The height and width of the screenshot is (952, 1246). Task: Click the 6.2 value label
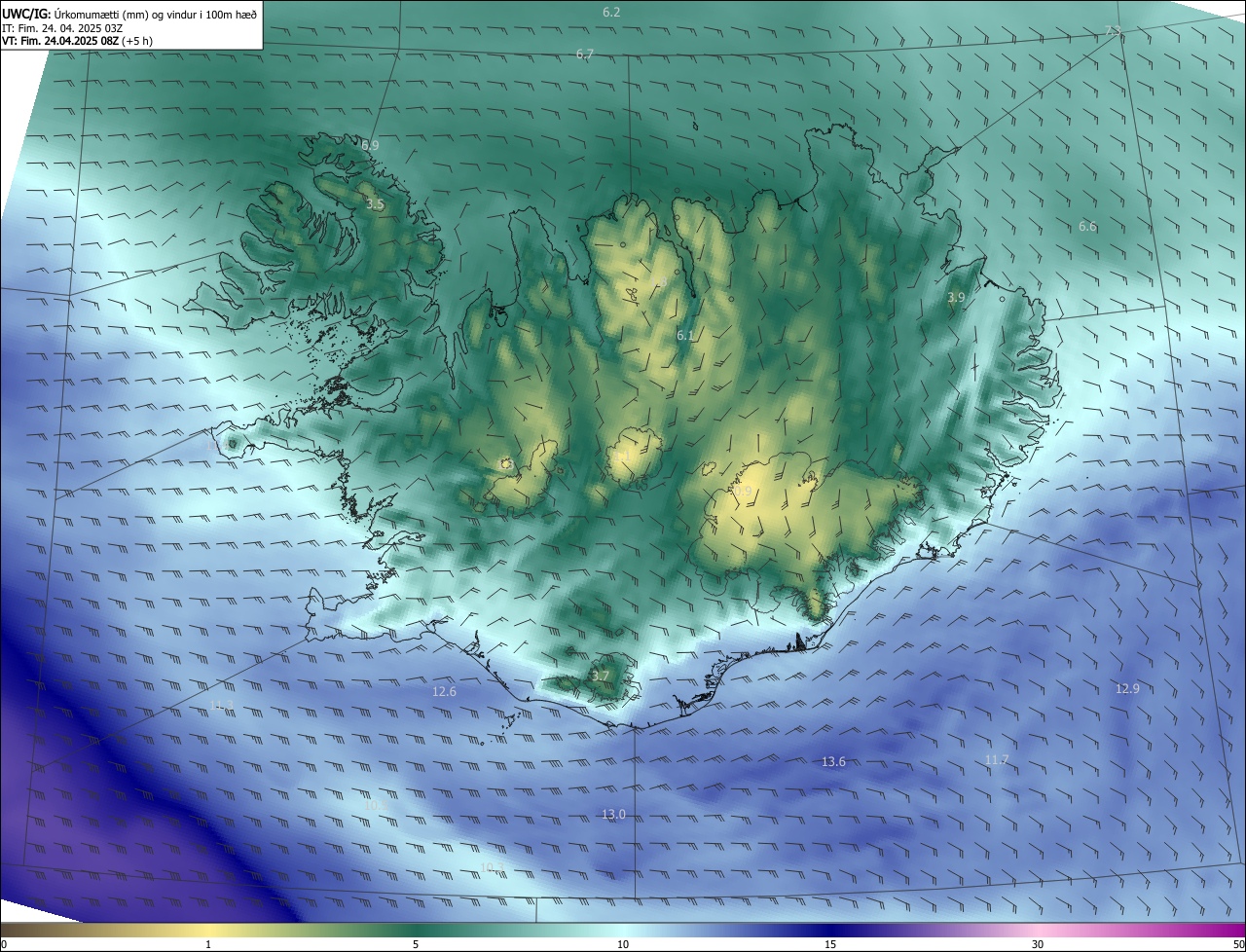611,13
